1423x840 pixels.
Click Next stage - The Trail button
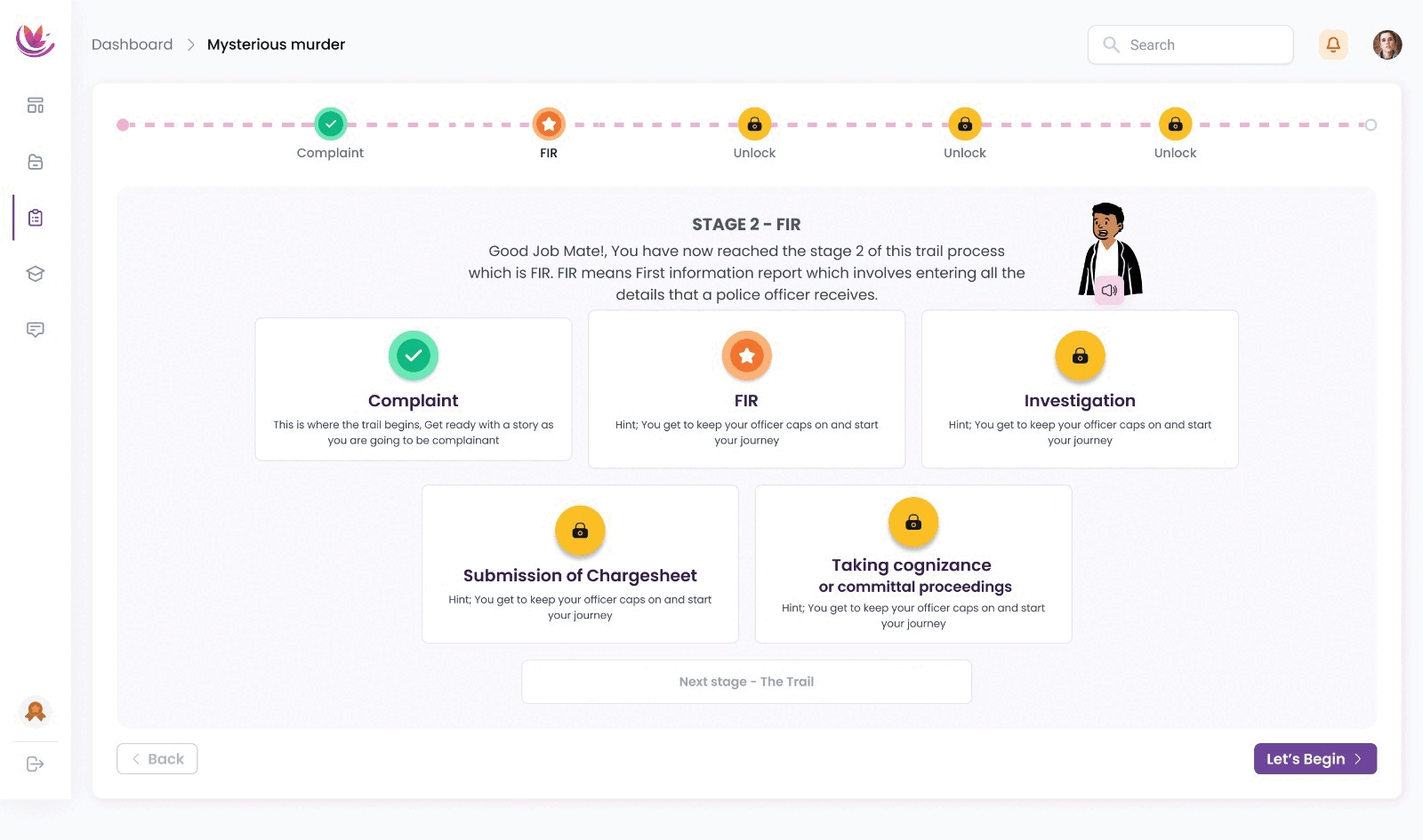click(746, 682)
